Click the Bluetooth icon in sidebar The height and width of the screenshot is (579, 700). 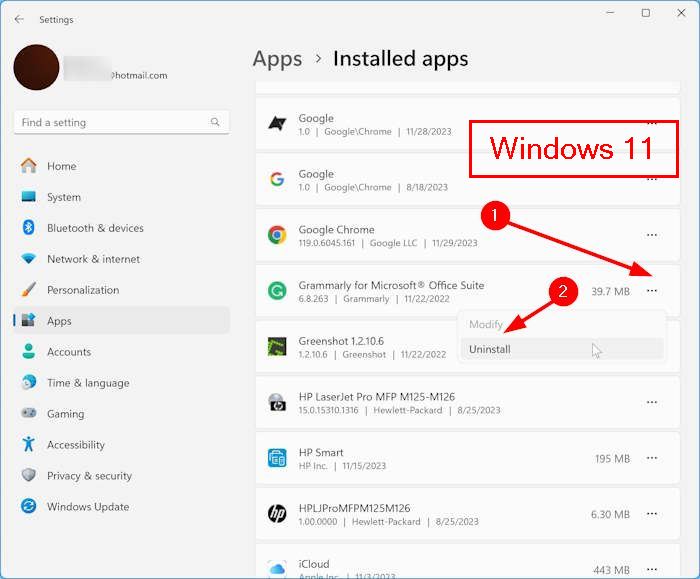[29, 227]
